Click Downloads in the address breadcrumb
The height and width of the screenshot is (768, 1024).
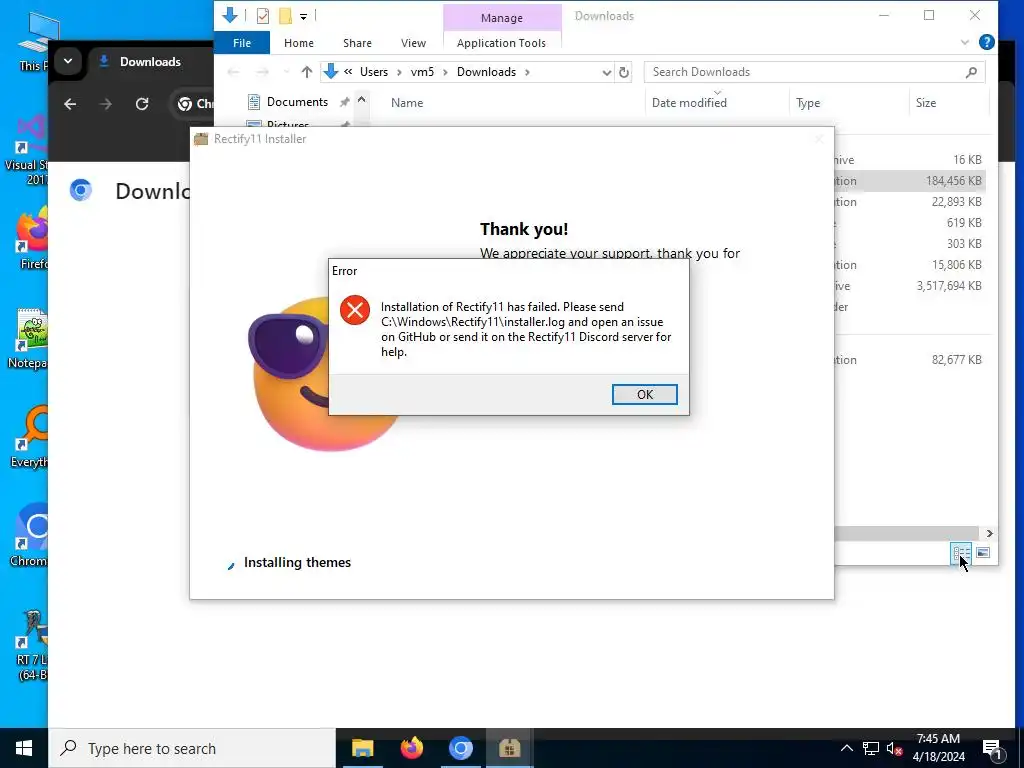486,72
